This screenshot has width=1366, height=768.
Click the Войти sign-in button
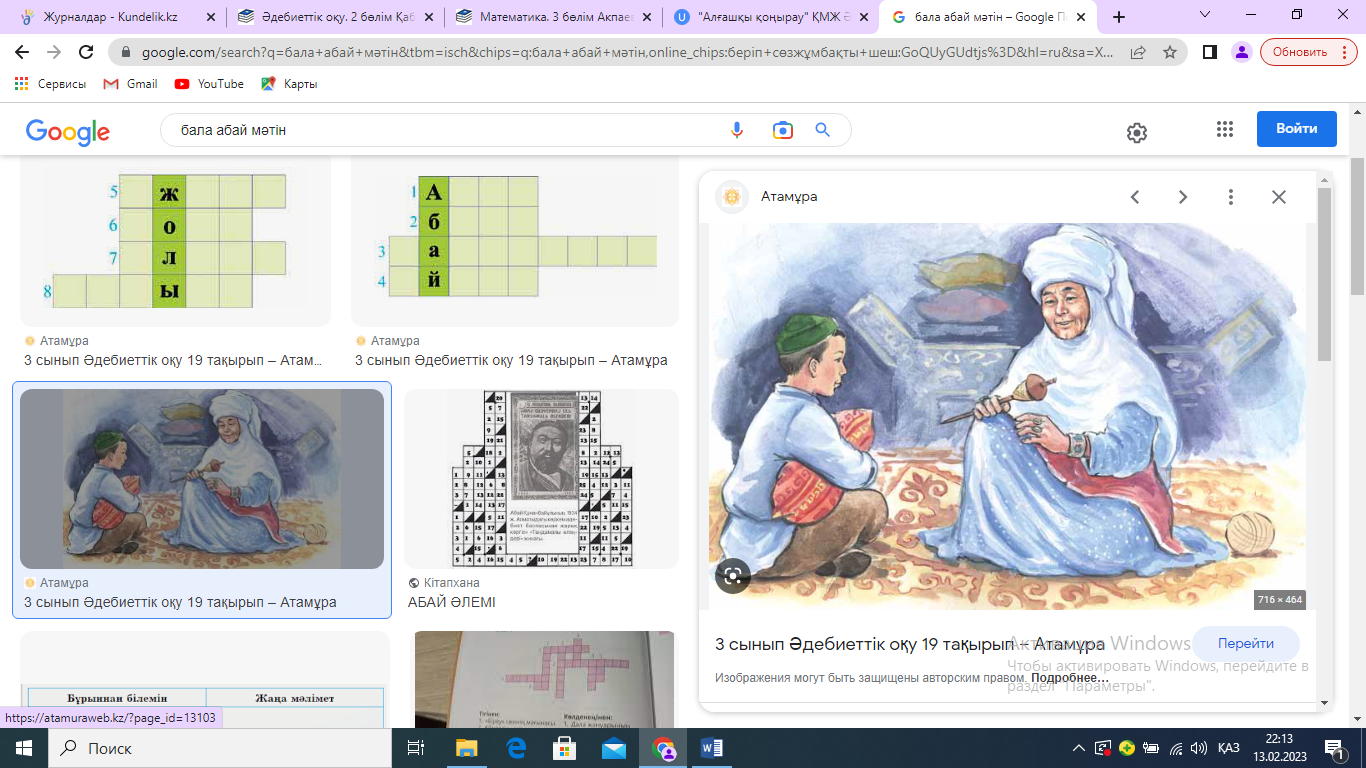coord(1297,129)
